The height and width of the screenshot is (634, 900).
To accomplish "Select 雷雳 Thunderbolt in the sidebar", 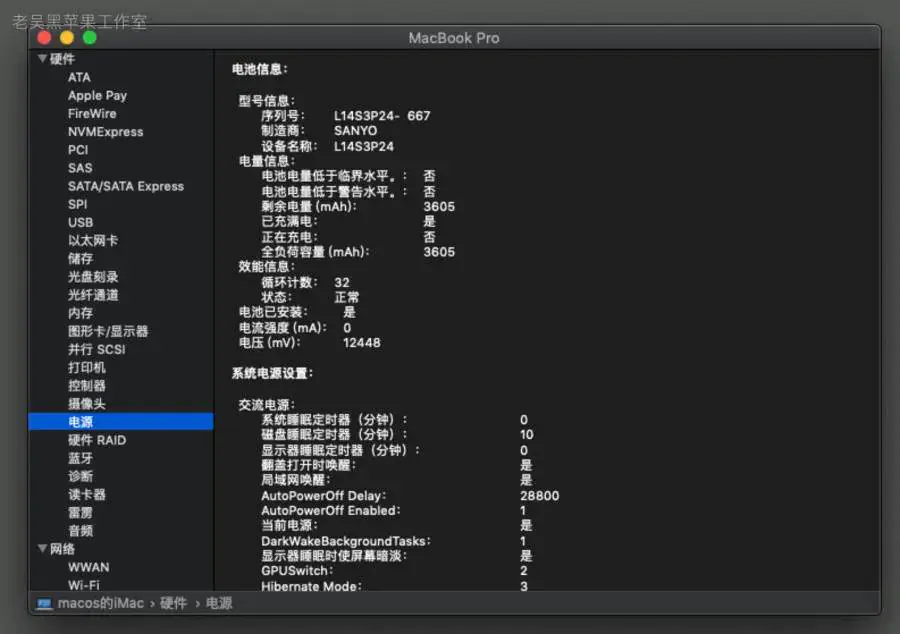I will [x=80, y=512].
